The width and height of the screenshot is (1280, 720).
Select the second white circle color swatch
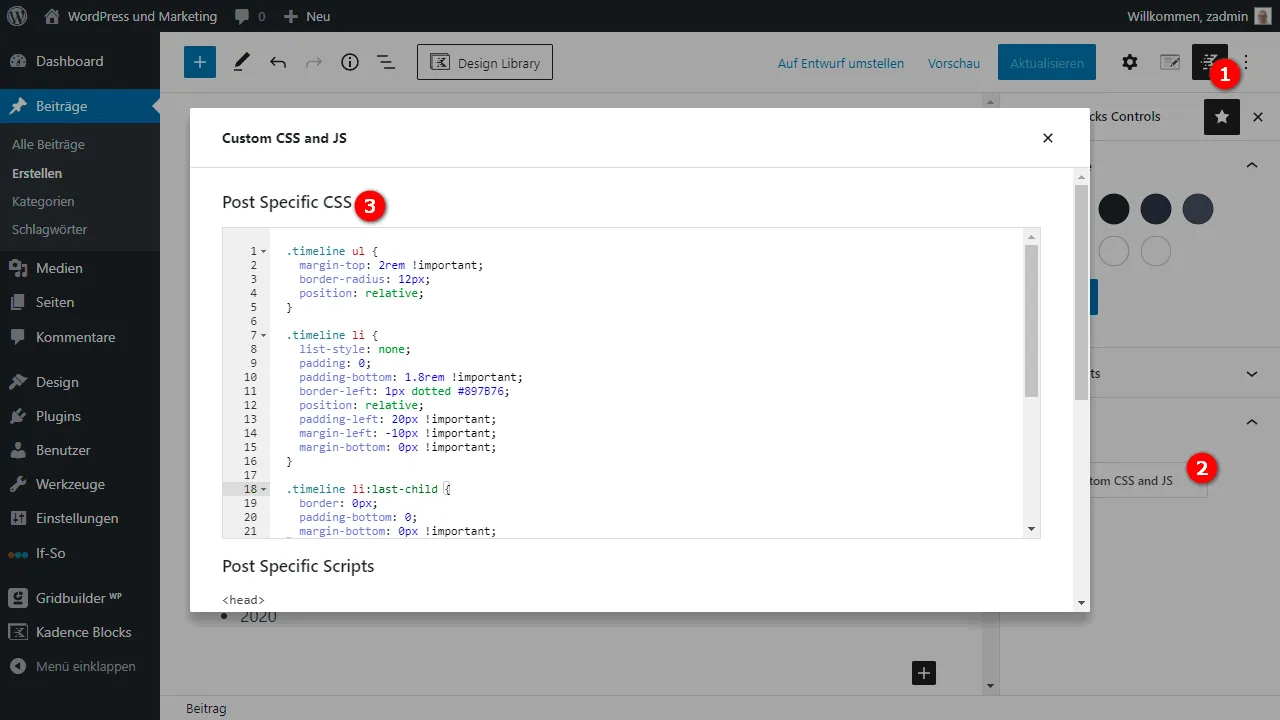(1156, 251)
